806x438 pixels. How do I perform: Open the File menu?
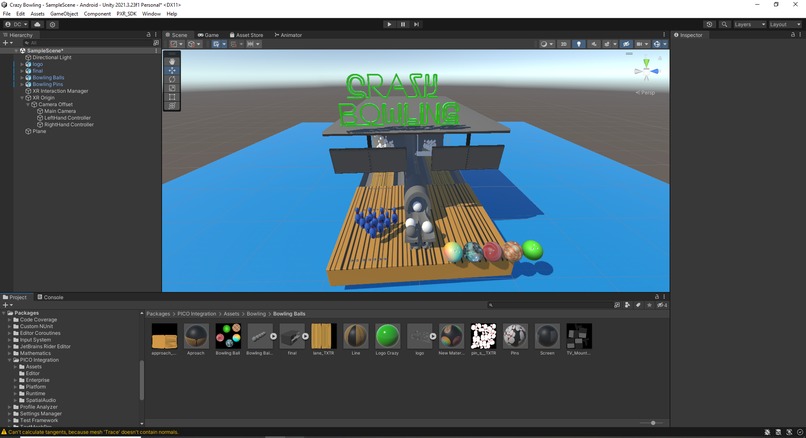click(x=7, y=14)
